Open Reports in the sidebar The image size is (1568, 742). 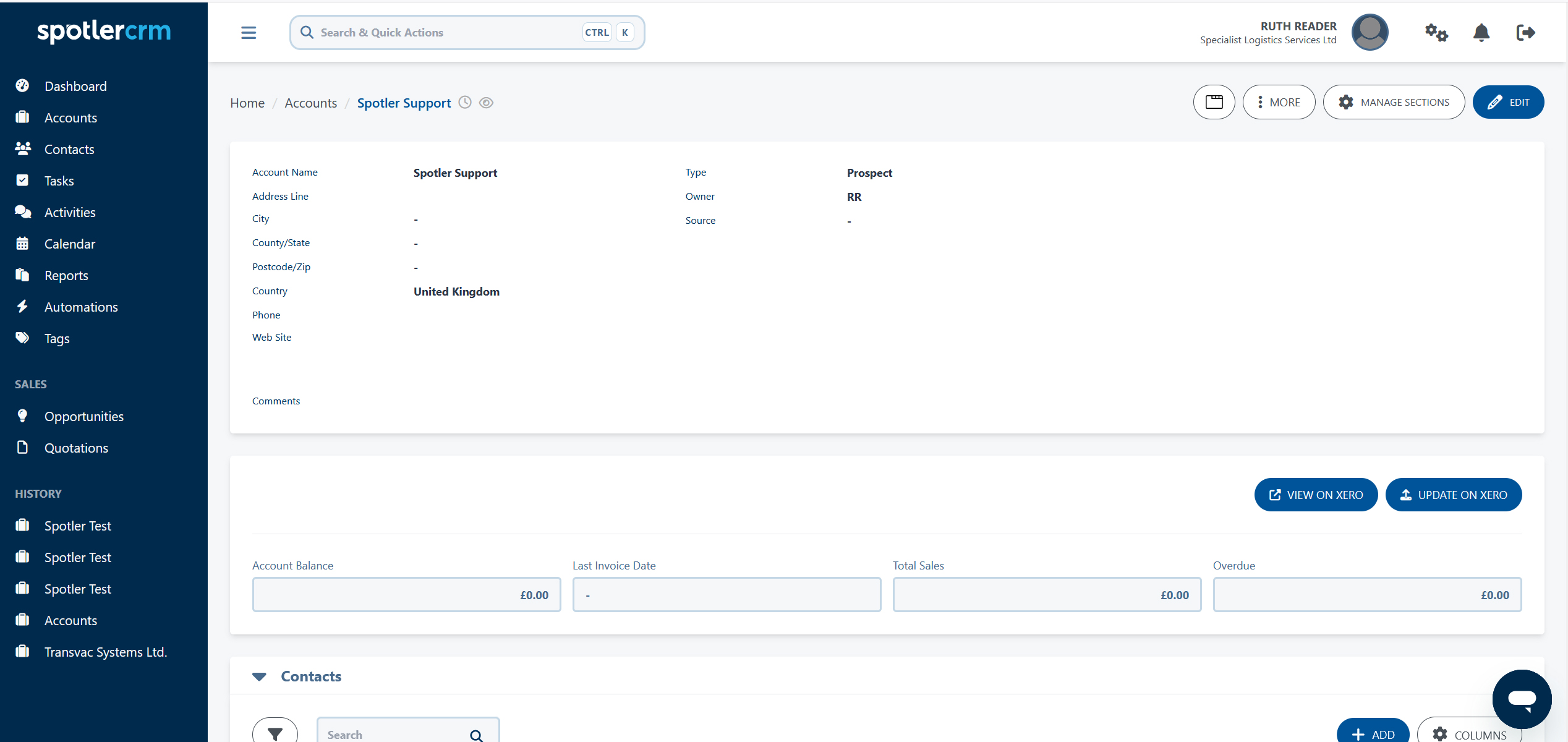(66, 275)
